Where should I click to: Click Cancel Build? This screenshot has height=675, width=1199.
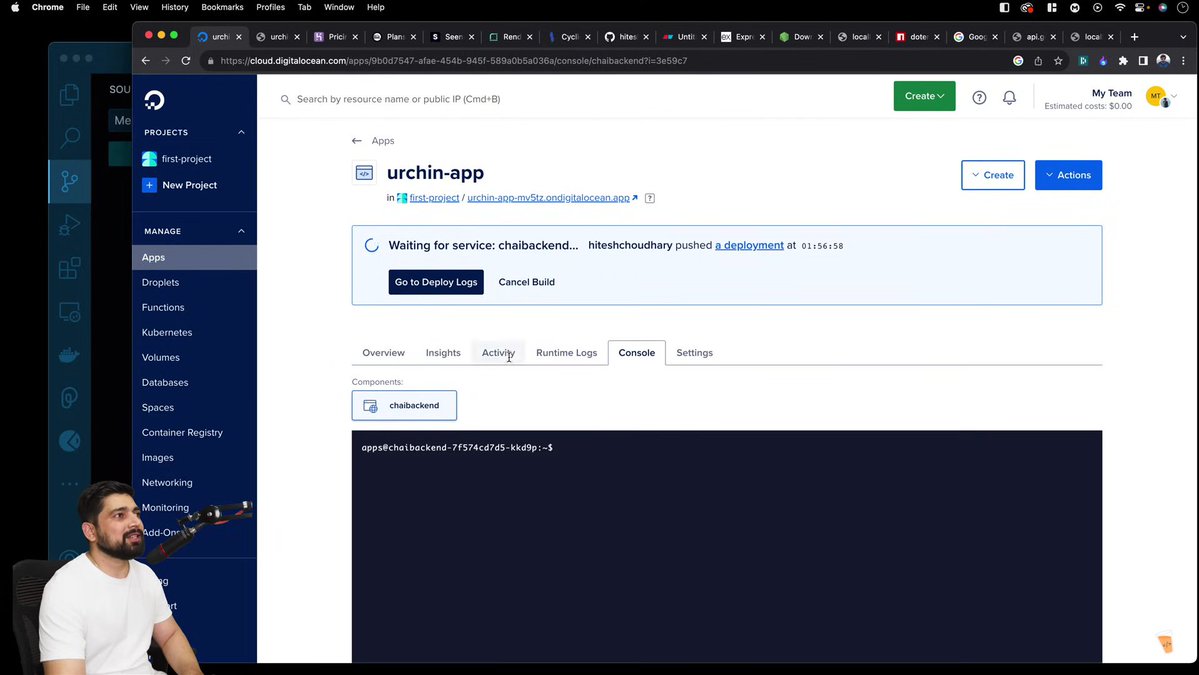pos(526,282)
